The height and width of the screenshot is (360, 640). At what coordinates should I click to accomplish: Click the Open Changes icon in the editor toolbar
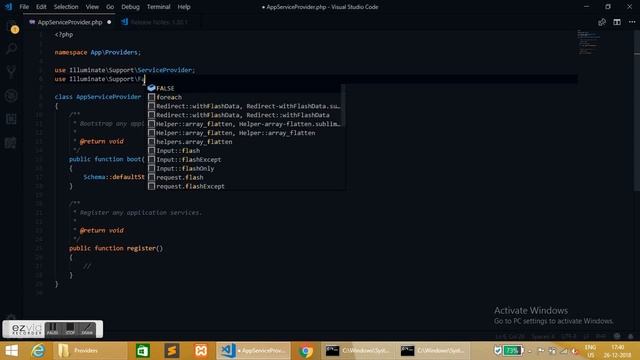click(x=602, y=22)
